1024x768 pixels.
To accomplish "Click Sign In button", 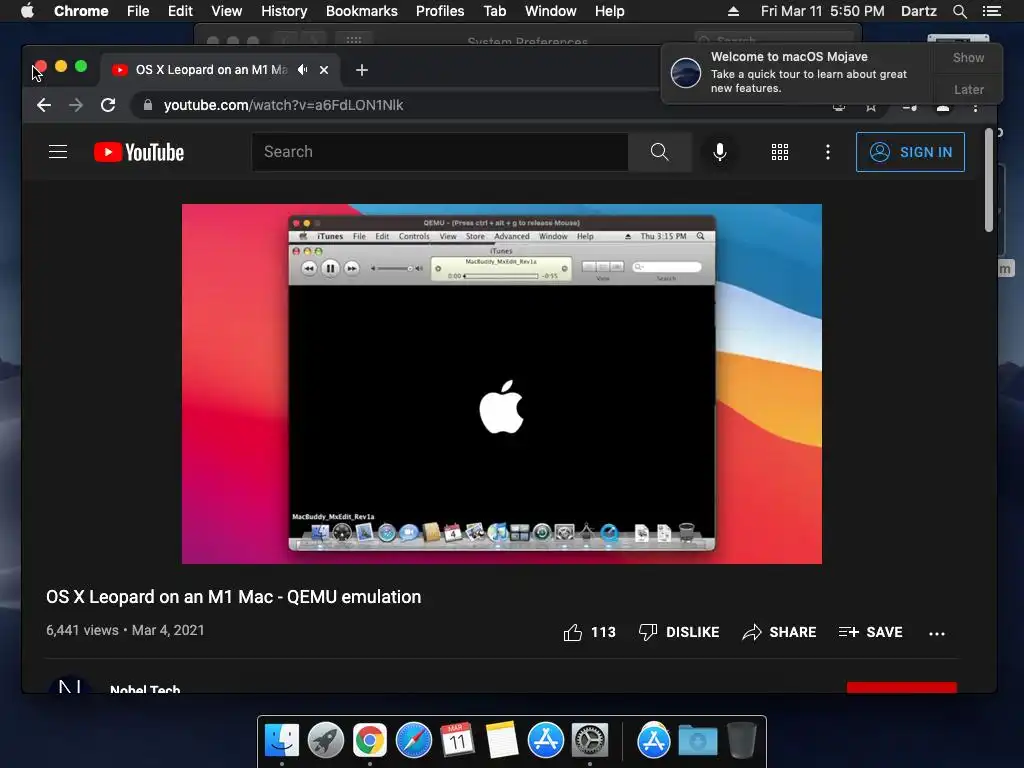I will tap(910, 152).
